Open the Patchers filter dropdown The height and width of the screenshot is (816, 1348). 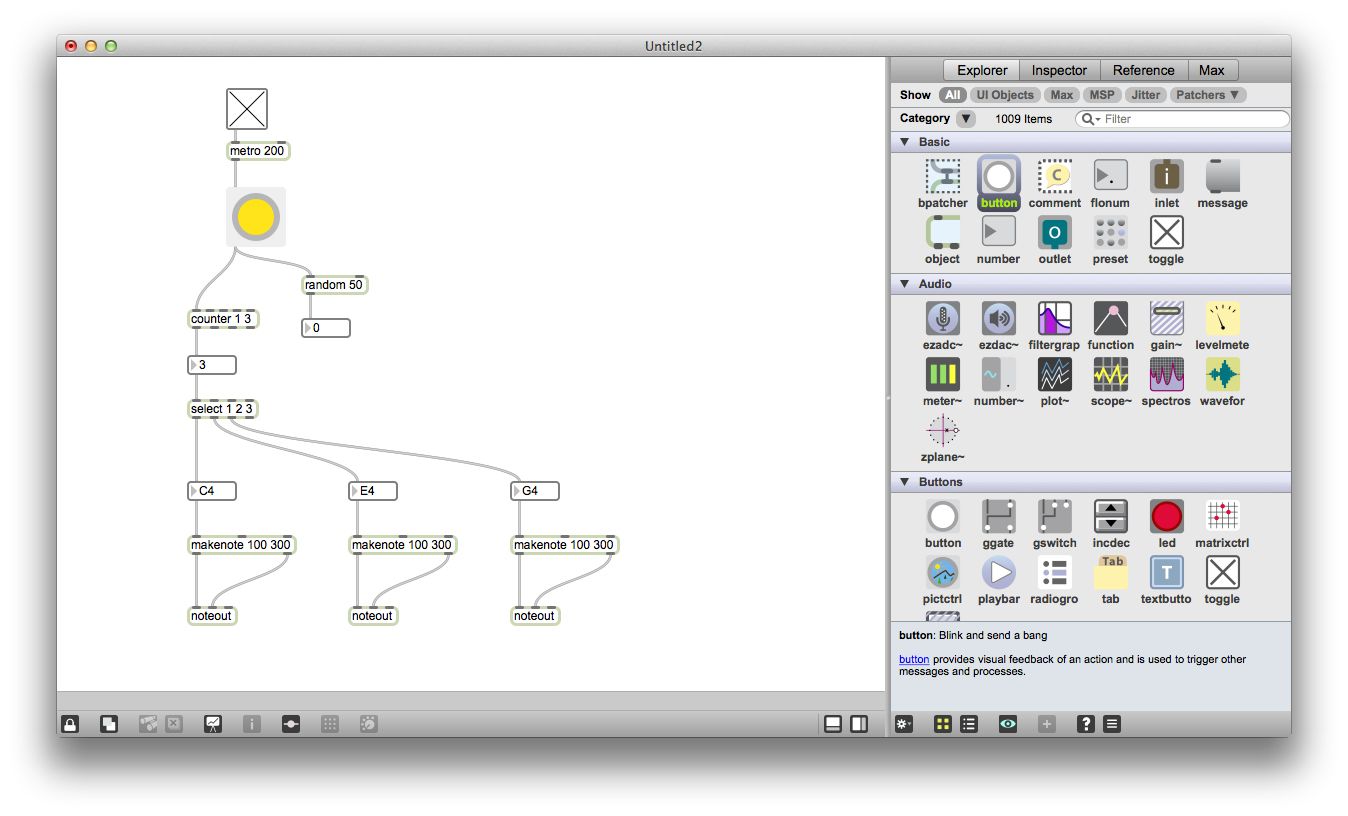(1207, 94)
